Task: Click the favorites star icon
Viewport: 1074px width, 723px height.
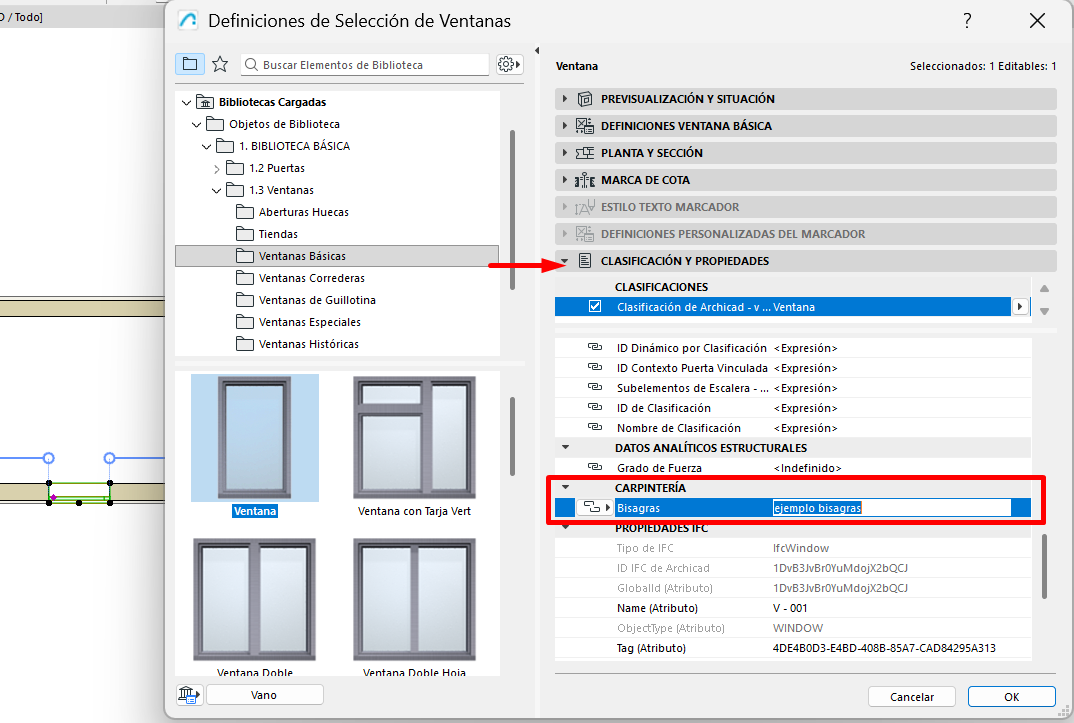Action: pos(220,64)
